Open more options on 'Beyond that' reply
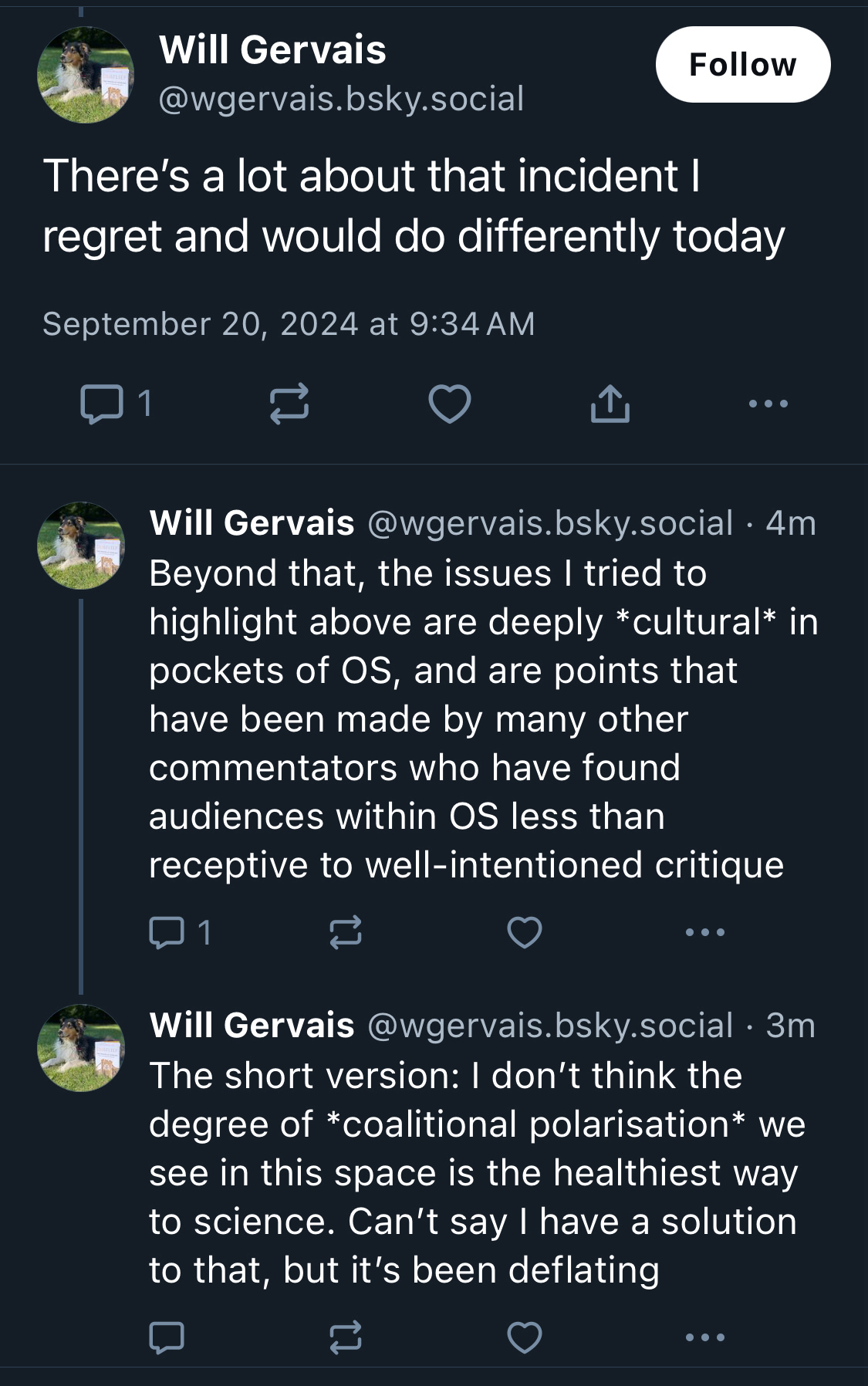This screenshot has width=868, height=1386. pos(705,932)
